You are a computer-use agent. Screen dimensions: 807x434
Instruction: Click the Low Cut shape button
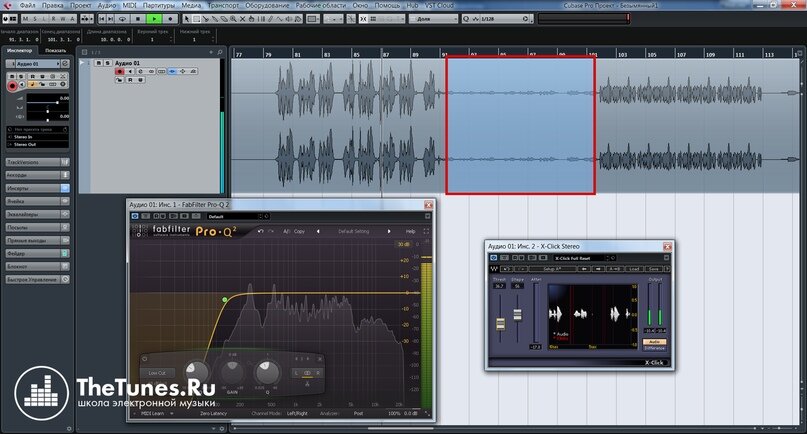click(157, 373)
